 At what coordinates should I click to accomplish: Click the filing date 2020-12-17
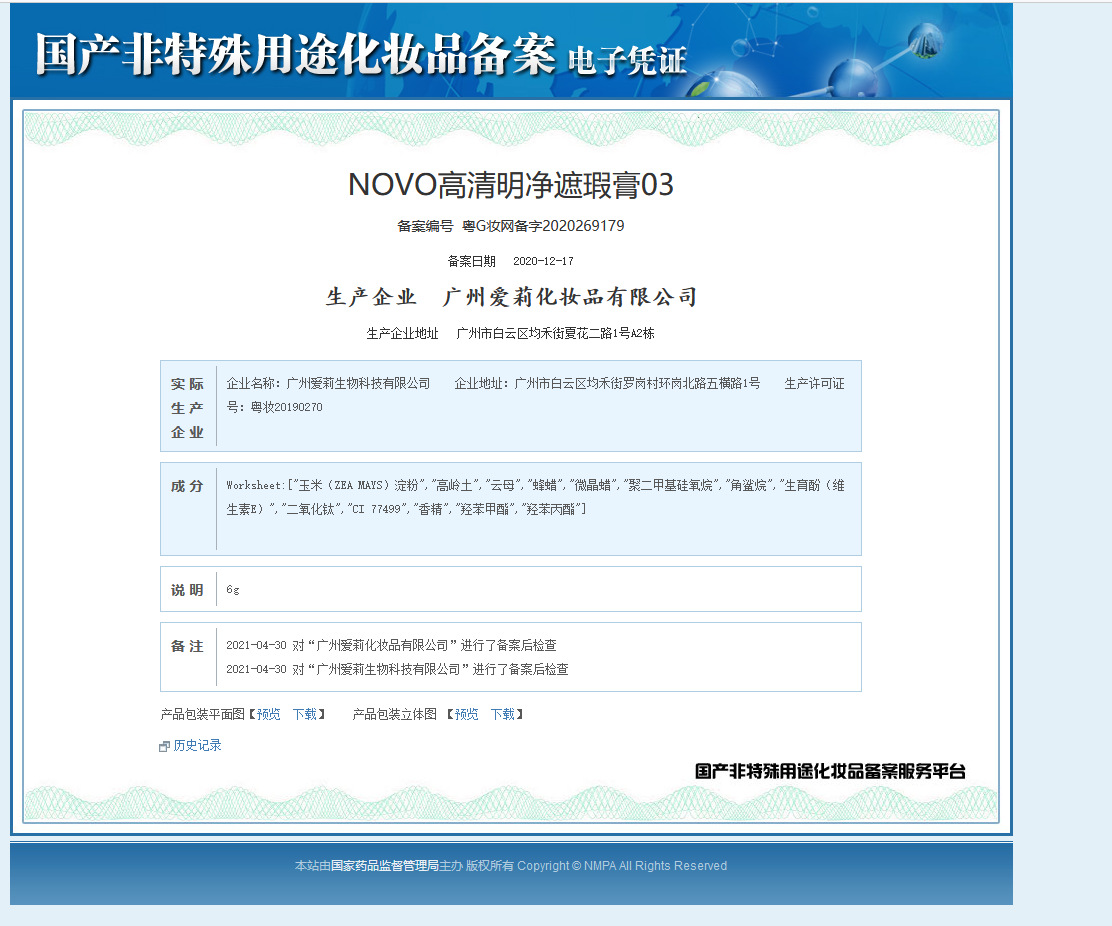point(543,261)
